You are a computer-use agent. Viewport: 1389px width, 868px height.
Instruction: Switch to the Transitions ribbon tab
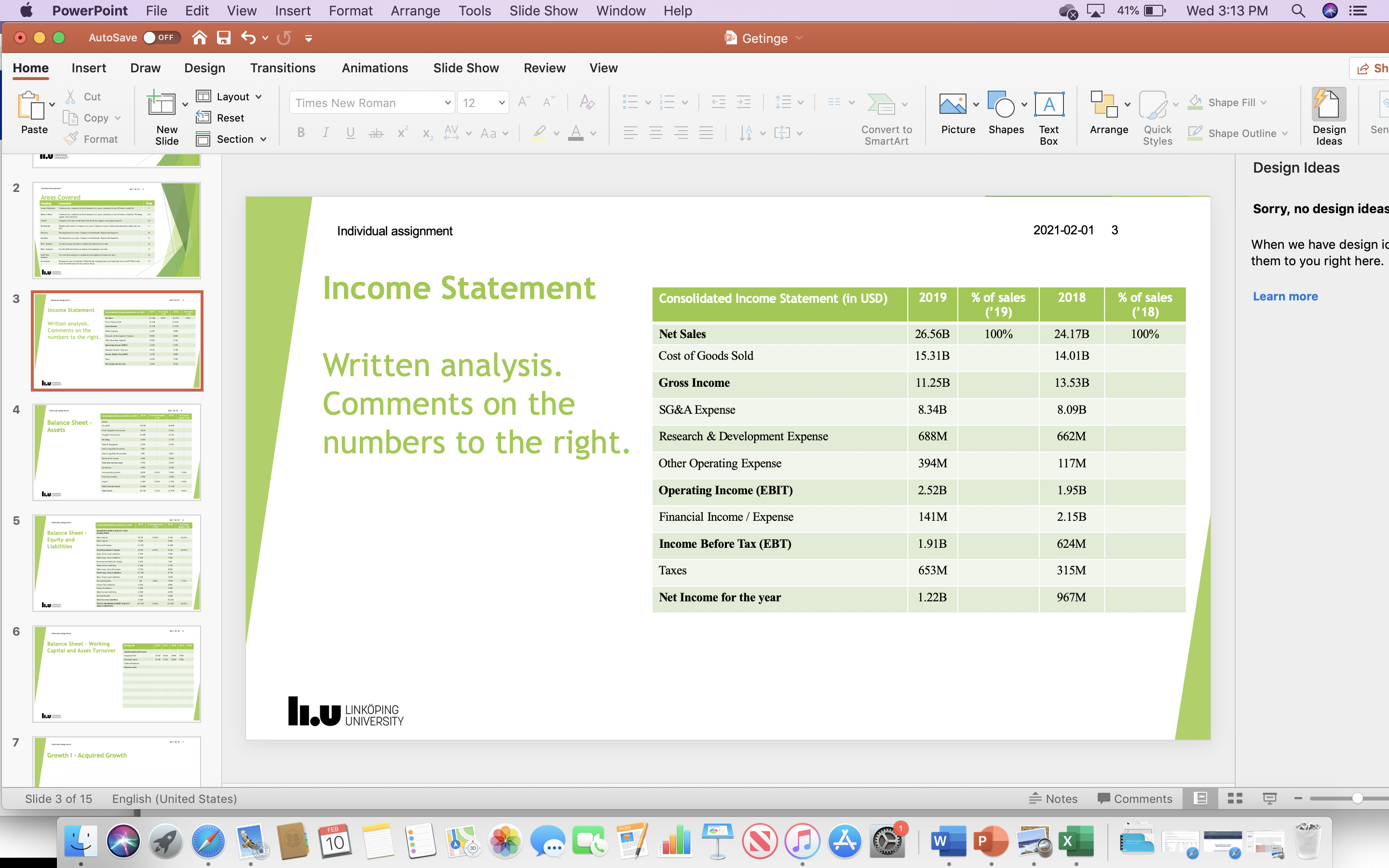(283, 68)
